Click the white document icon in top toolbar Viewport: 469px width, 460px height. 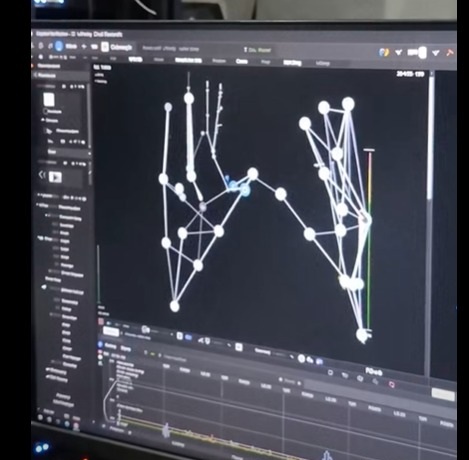click(x=105, y=47)
